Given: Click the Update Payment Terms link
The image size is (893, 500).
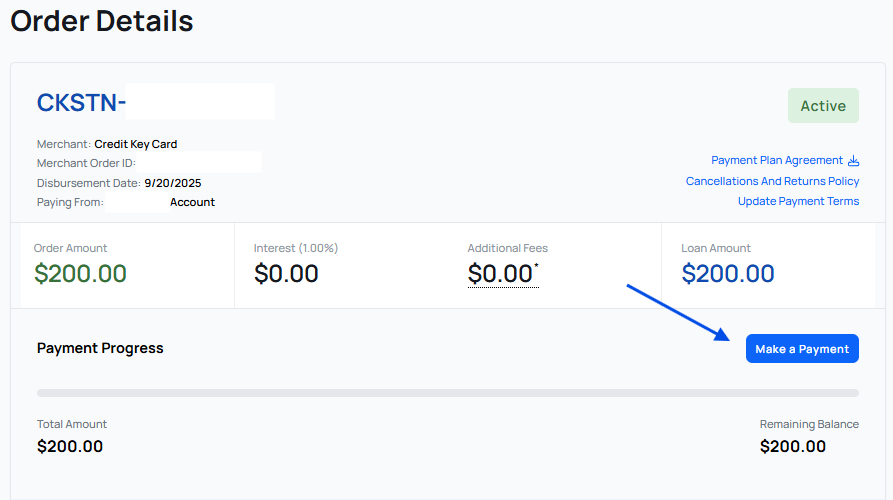Looking at the screenshot, I should [798, 201].
